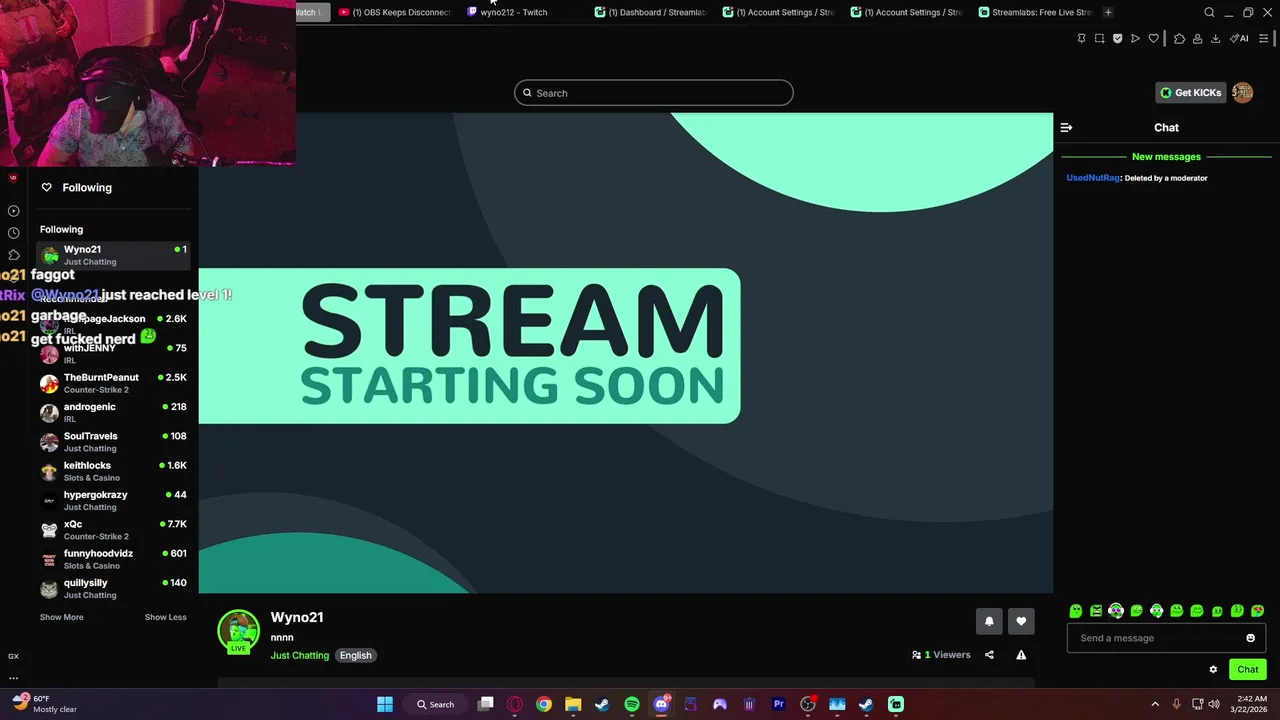1280x720 pixels.
Task: Click the AI assistant icon in browser toolbar
Action: (x=1239, y=39)
